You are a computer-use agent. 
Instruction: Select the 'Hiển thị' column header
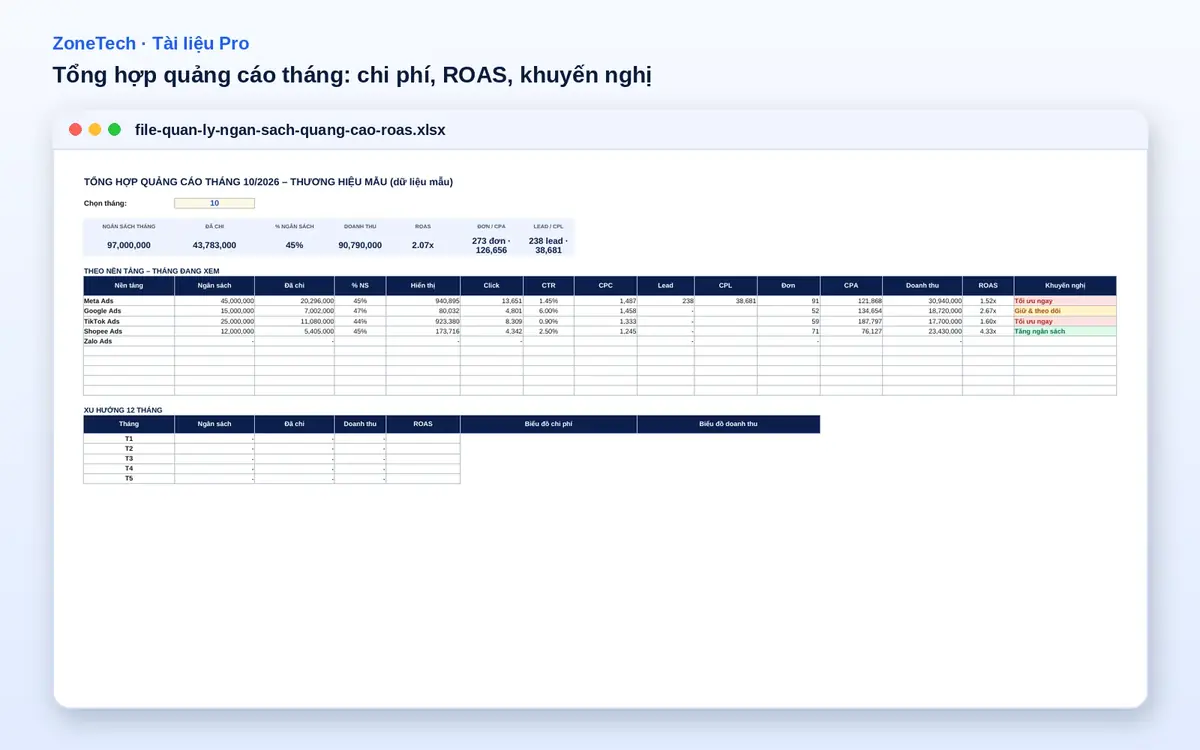coord(423,285)
